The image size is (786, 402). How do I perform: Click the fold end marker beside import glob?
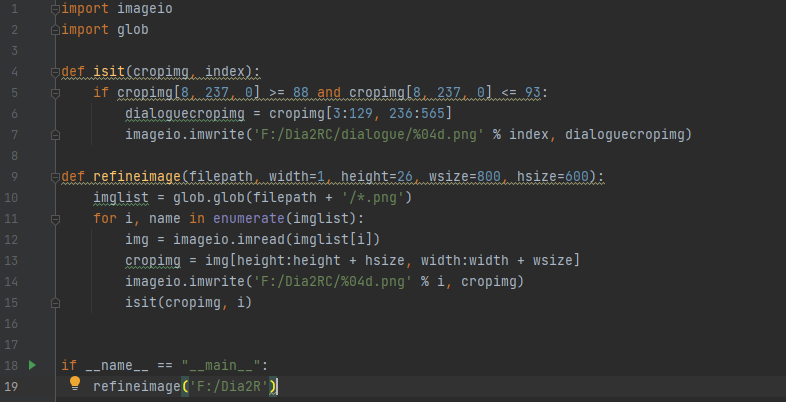(56, 30)
